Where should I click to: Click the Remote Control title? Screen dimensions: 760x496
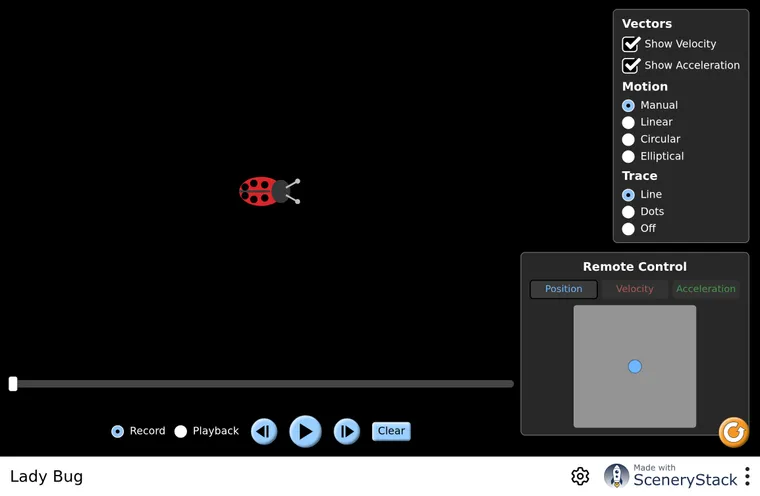click(x=634, y=267)
